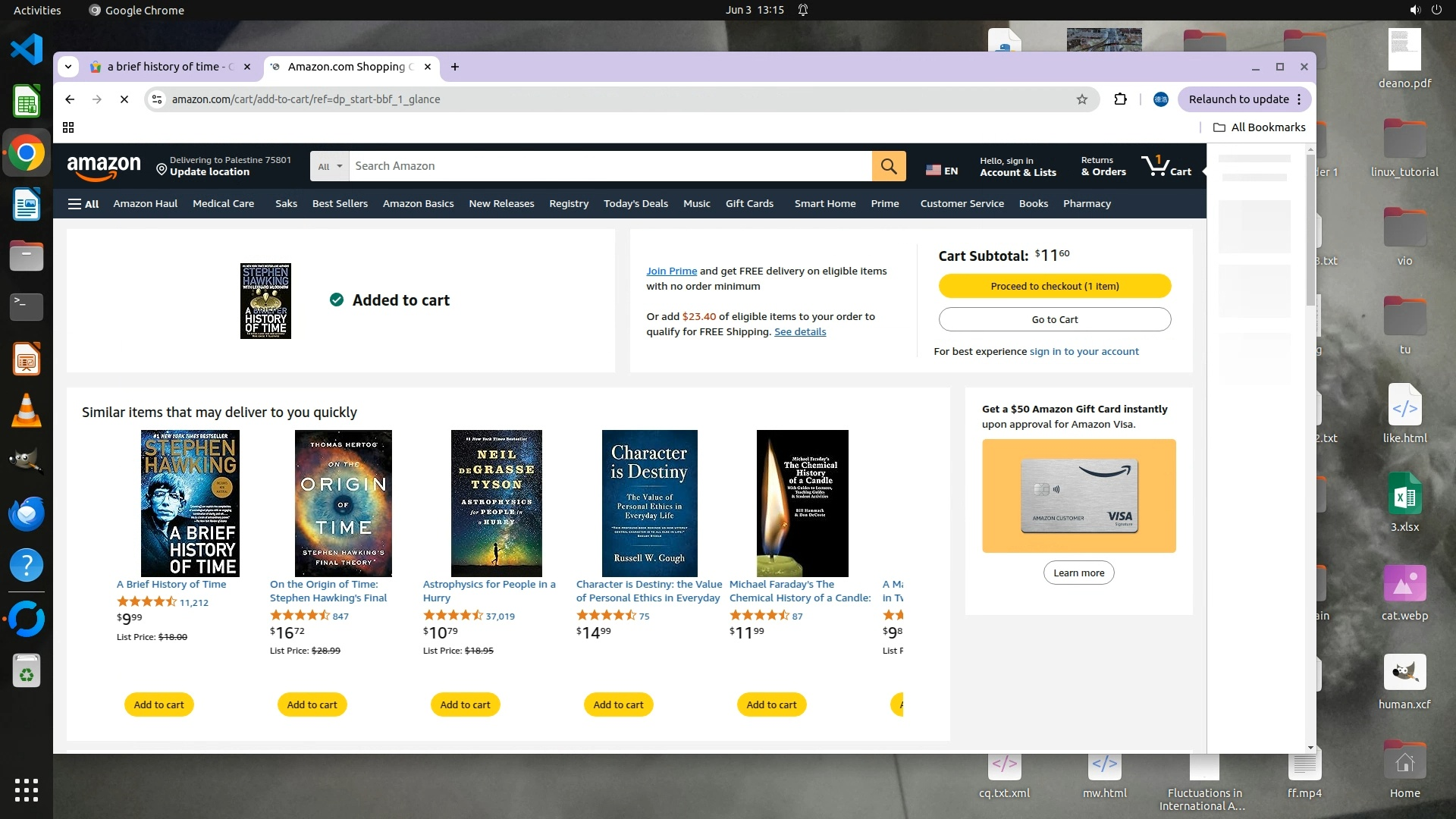Open the All hamburger menu
Viewport: 1456px width, 819px height.
point(83,204)
